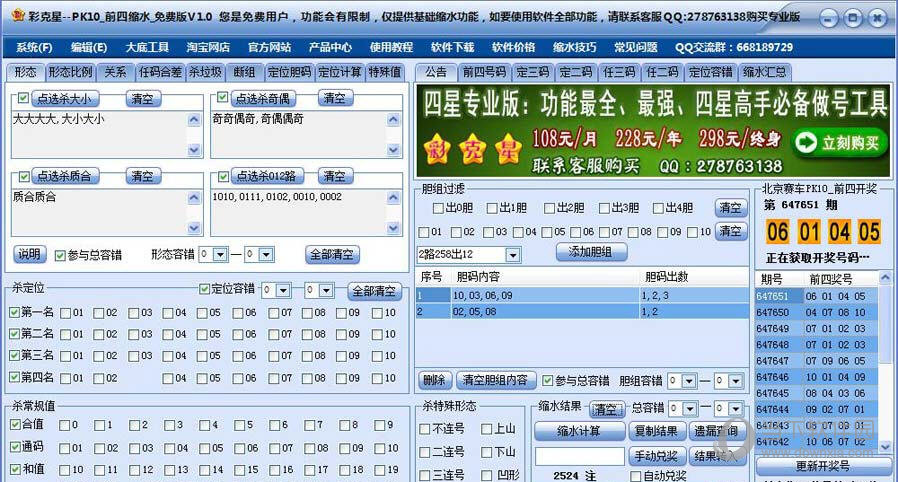This screenshot has height=482, width=898.
Task: Expand second 总容错 dropdown
Action: [735, 409]
